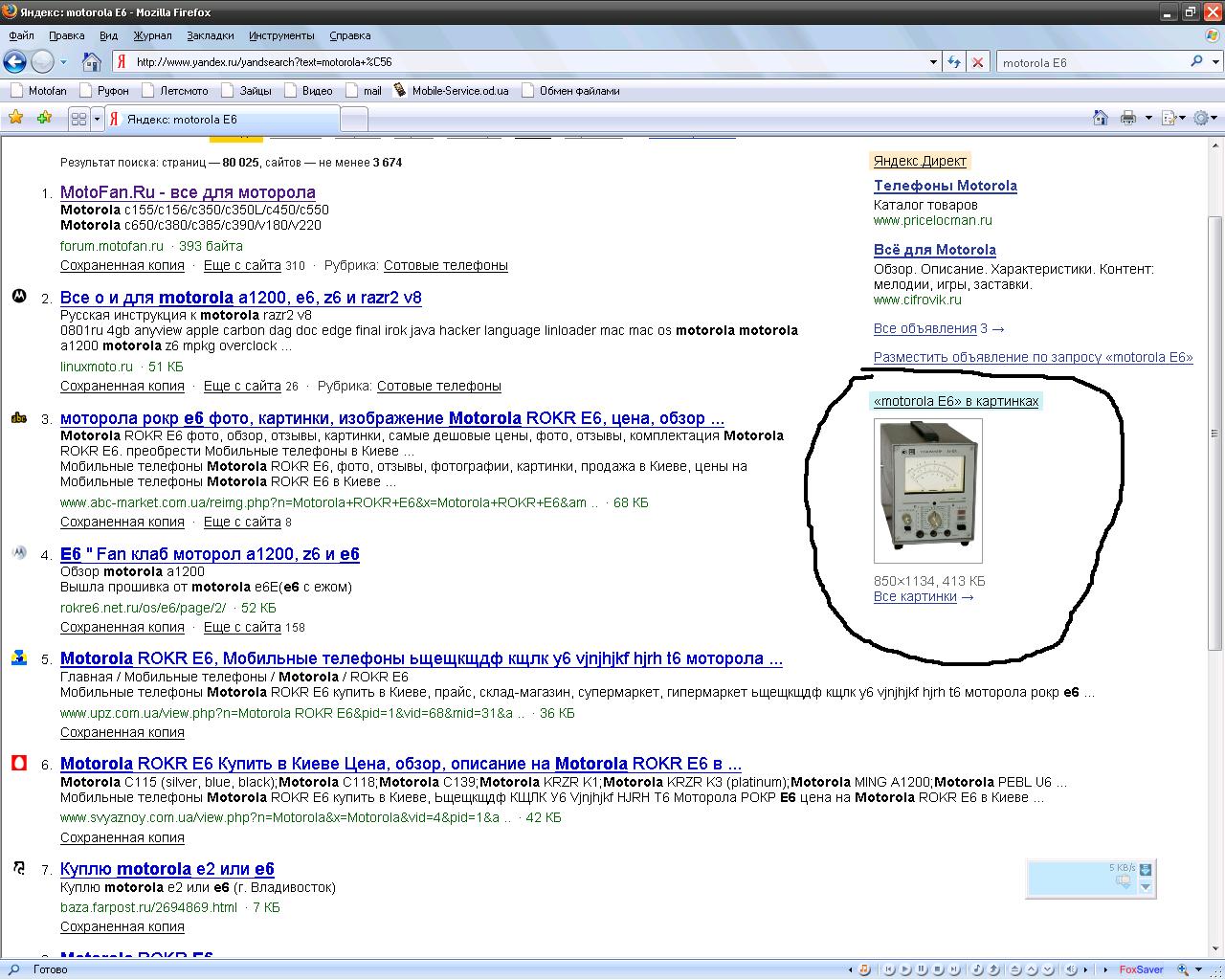Open the Всё для Motorola ad link
The width and height of the screenshot is (1225, 980).
point(935,250)
